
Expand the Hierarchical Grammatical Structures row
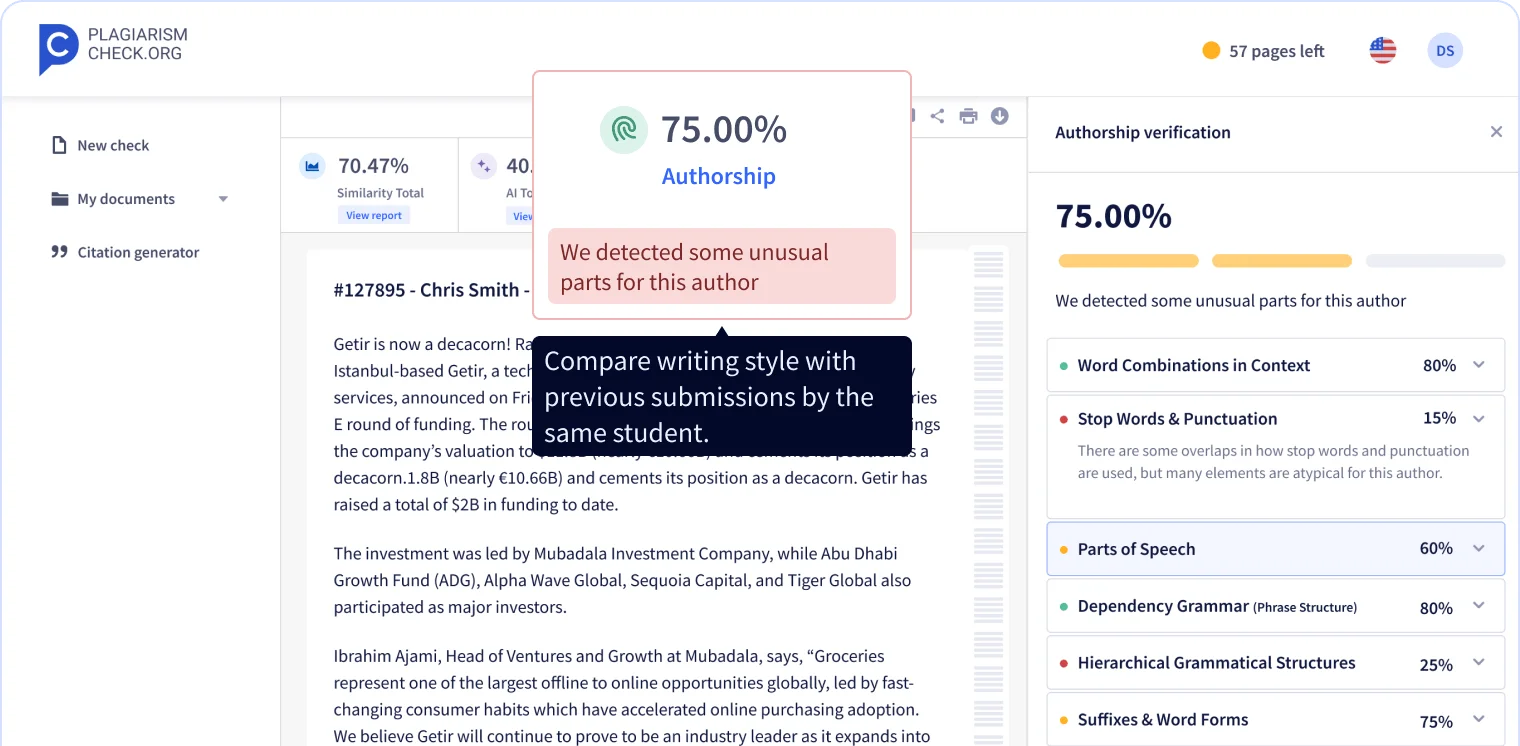(x=1479, y=662)
